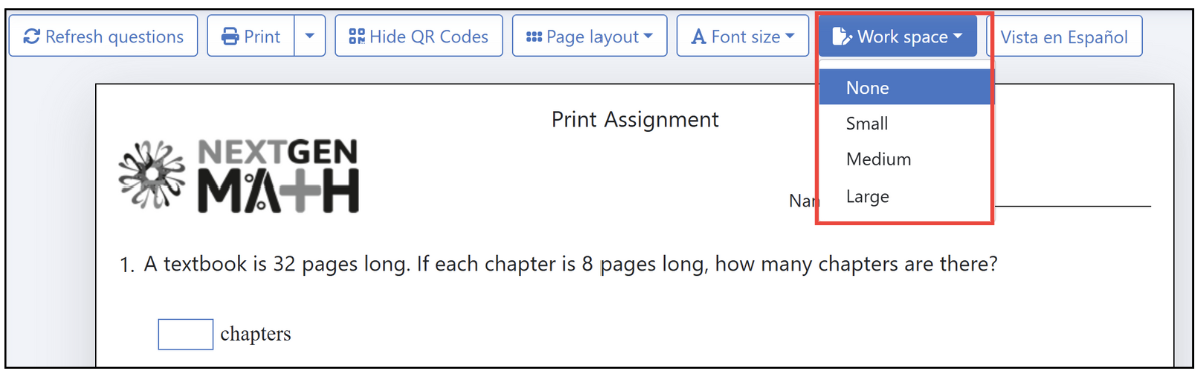1204x374 pixels.
Task: Switch to Vista en Español
Action: pos(1064,37)
